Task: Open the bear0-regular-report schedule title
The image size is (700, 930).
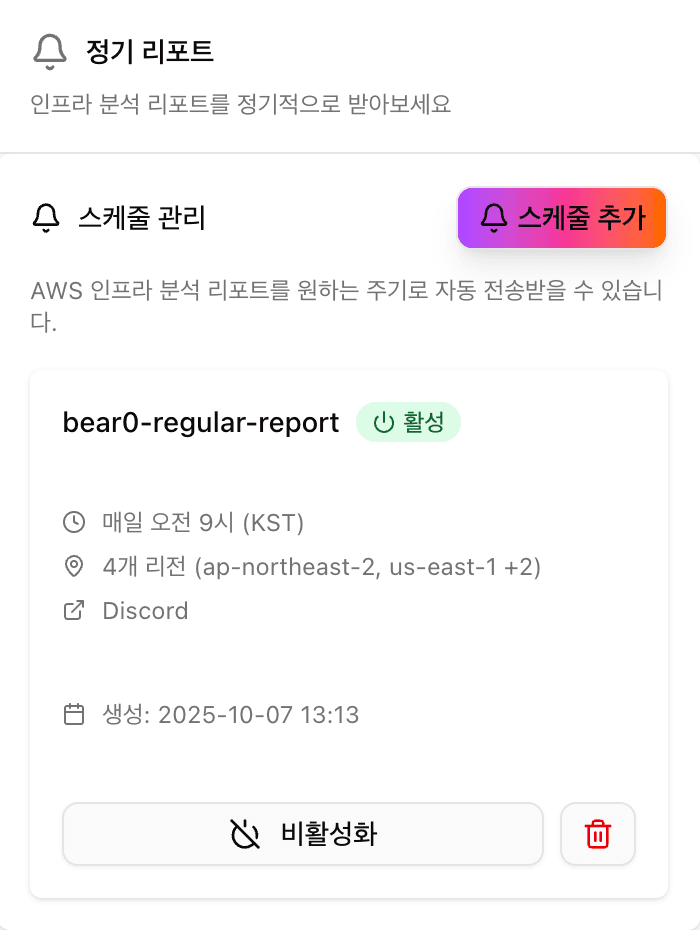Action: (x=201, y=422)
